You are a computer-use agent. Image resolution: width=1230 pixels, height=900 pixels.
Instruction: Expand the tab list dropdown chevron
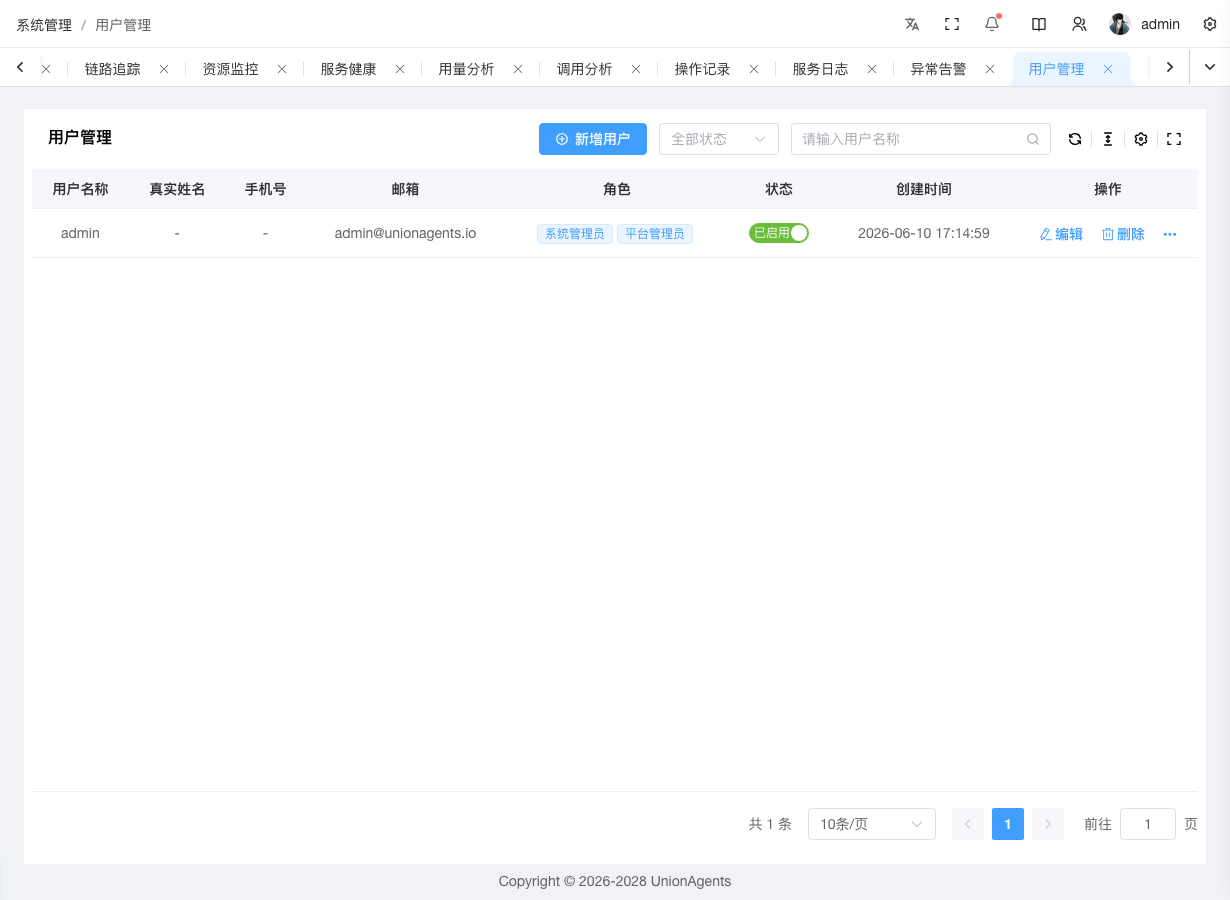click(1210, 67)
